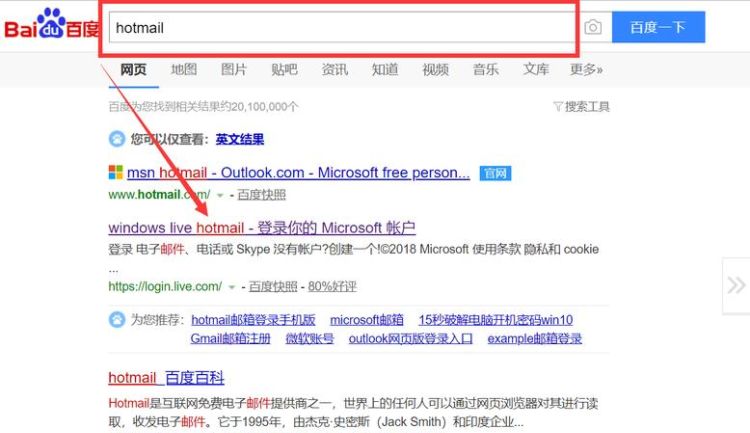Click the Microsoft logo beside msn hotmail result

pos(116,172)
